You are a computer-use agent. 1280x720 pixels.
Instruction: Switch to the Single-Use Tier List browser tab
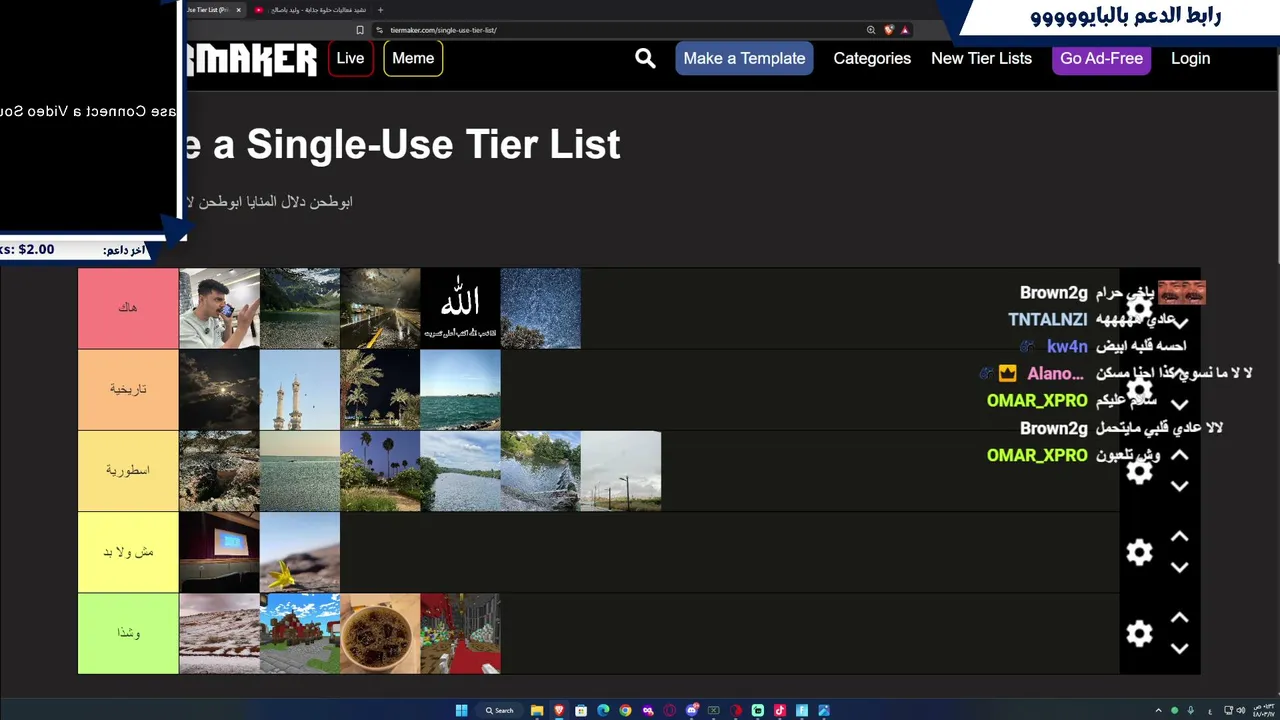point(214,10)
